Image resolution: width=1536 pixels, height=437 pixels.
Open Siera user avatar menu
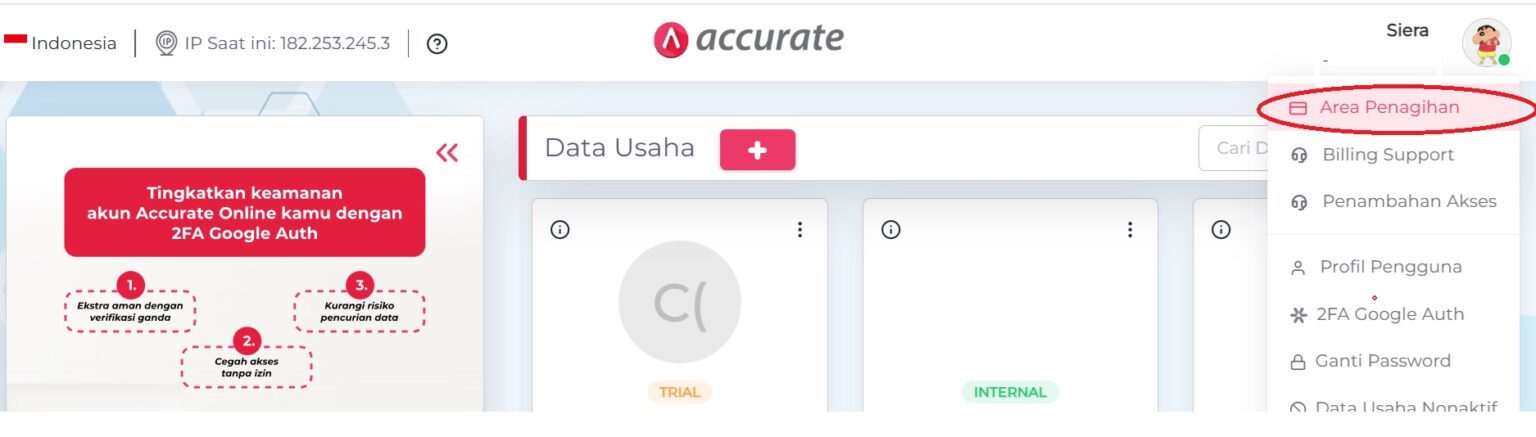click(x=1485, y=43)
